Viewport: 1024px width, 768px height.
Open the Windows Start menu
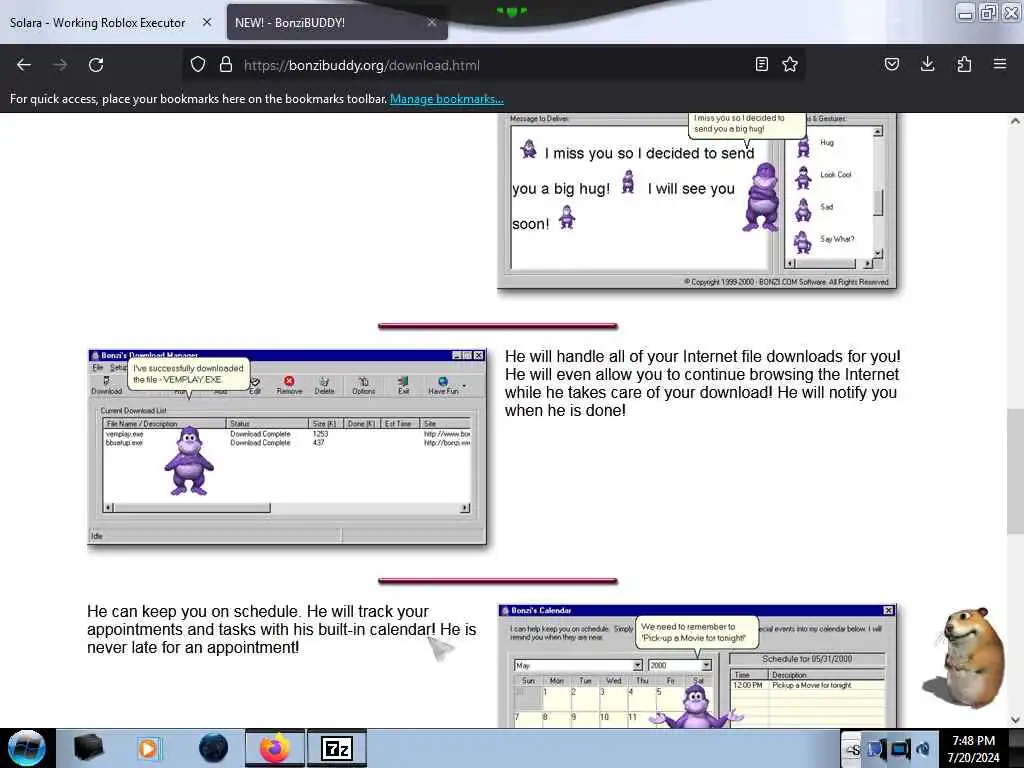pyautogui.click(x=27, y=748)
